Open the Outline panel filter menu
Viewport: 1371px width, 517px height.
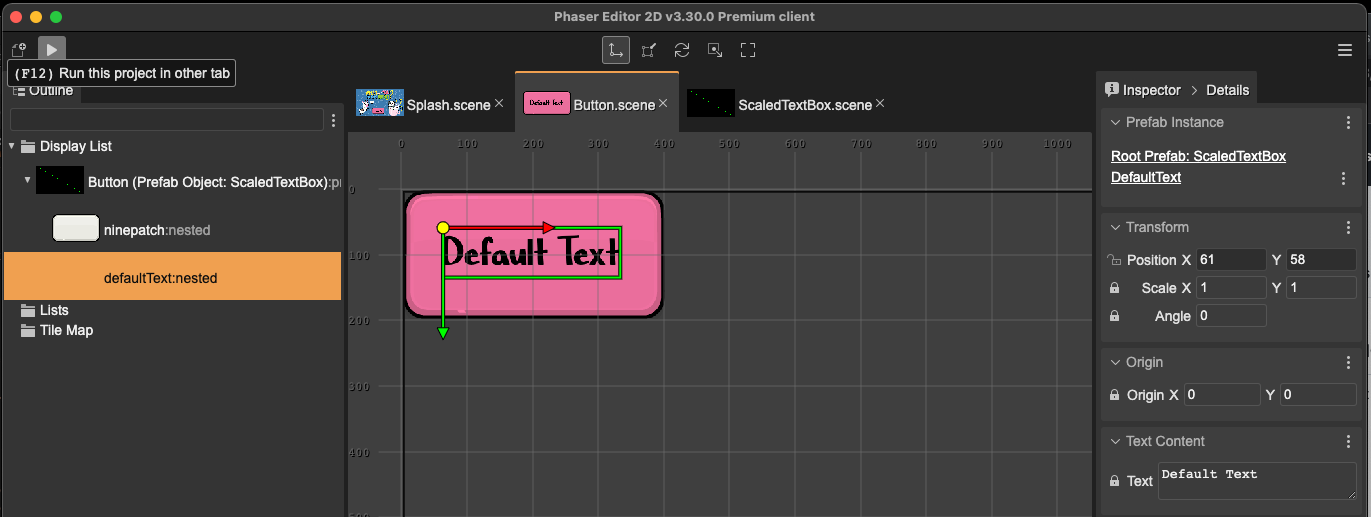click(x=333, y=121)
